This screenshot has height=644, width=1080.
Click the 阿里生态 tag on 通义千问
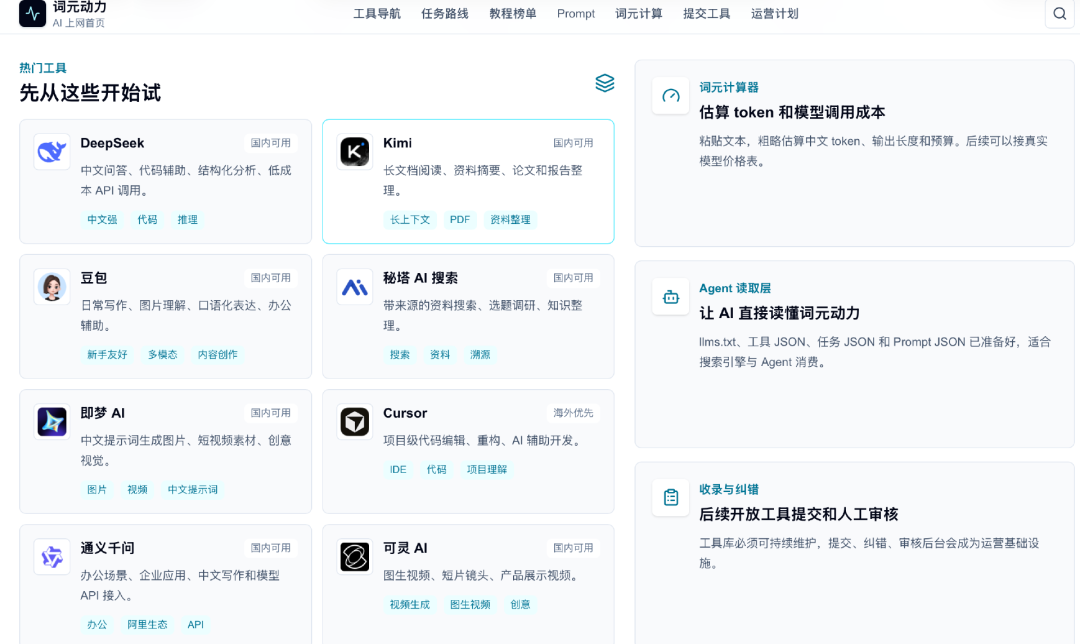tap(147, 625)
